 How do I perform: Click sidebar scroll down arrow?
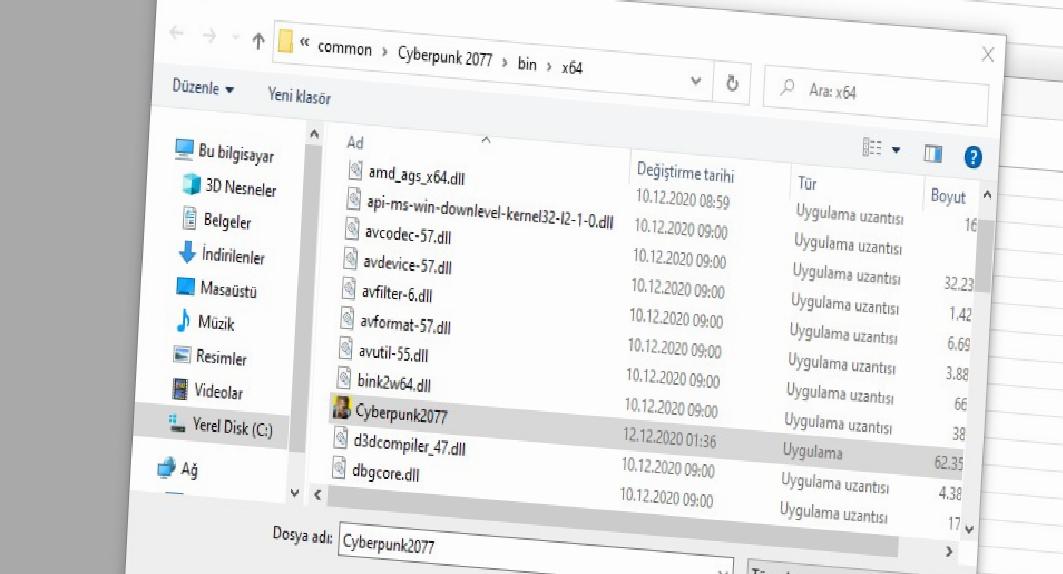[294, 493]
